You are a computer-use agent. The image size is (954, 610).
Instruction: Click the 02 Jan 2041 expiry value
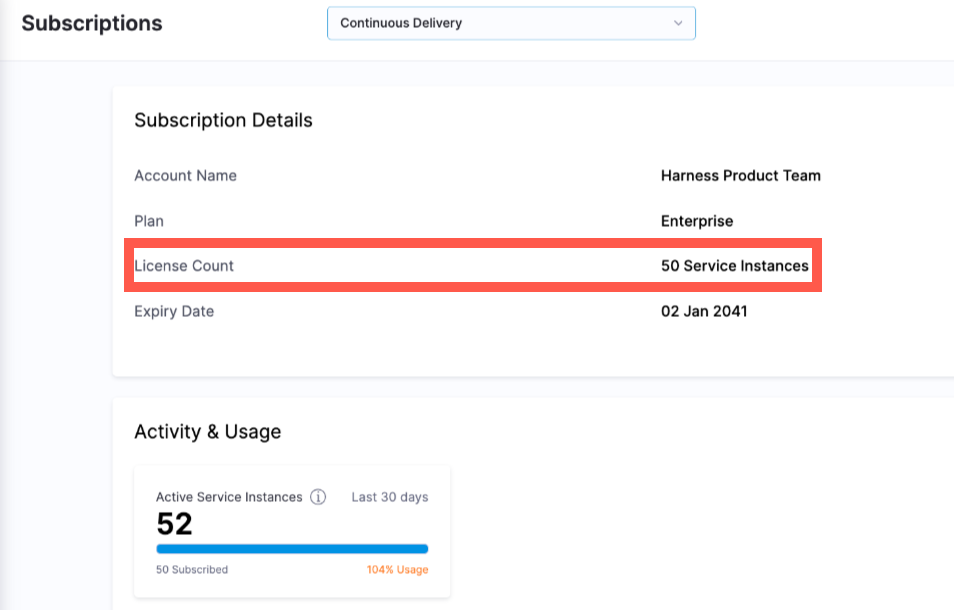click(704, 311)
